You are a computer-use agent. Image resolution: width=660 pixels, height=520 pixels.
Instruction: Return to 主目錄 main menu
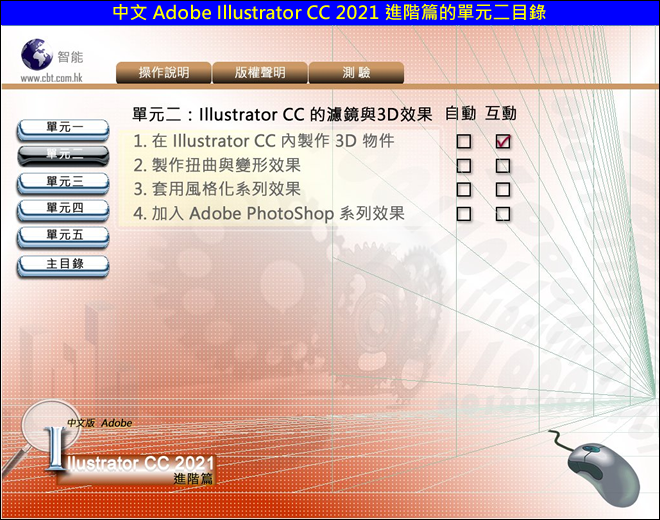click(64, 265)
